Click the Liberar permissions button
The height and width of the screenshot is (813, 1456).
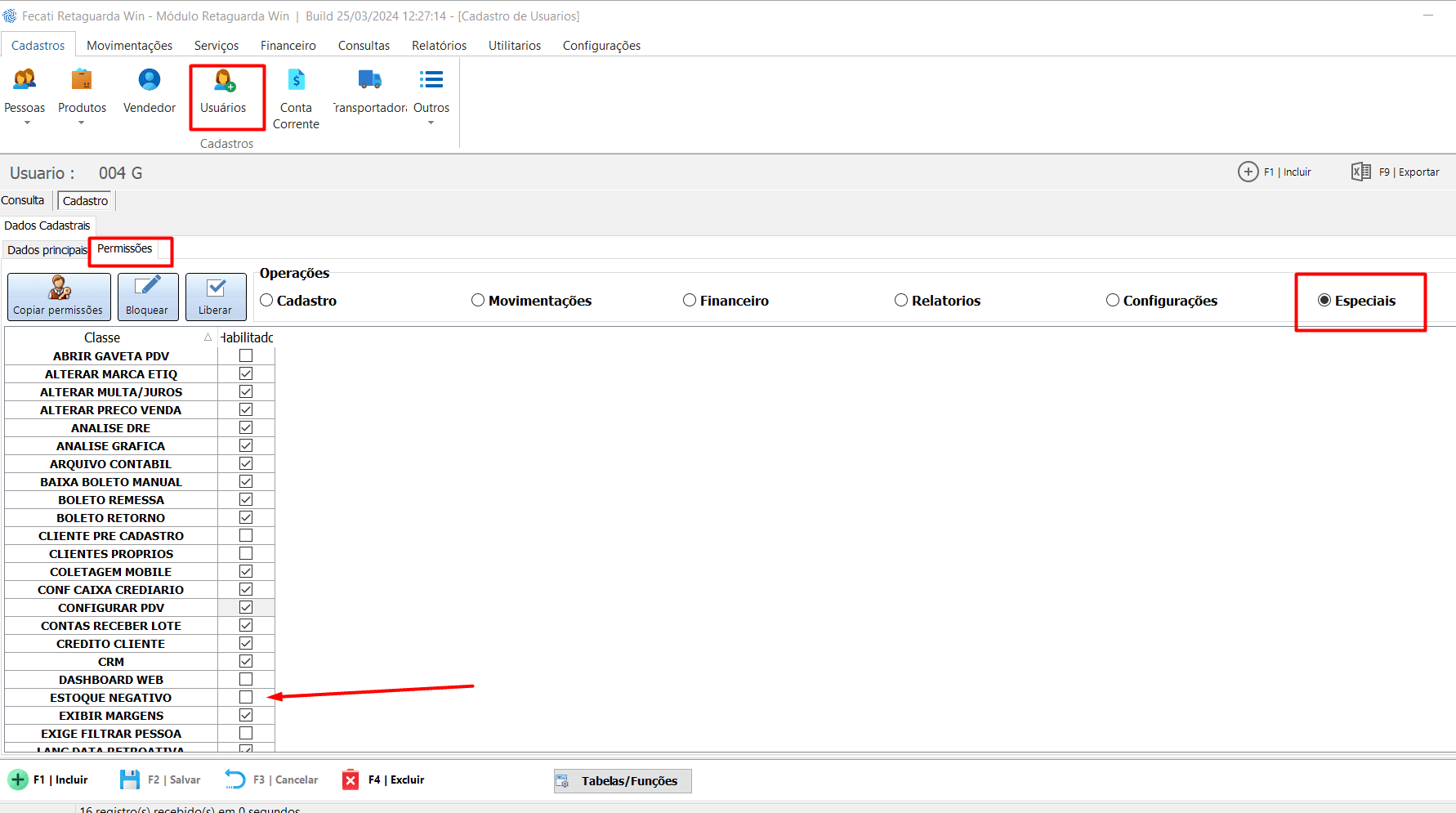click(216, 297)
